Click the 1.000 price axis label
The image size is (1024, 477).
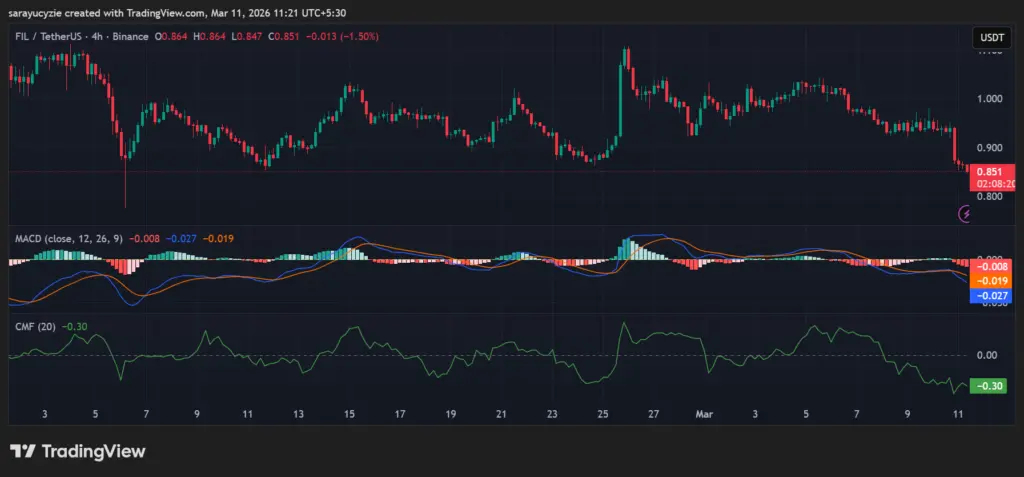(x=989, y=99)
